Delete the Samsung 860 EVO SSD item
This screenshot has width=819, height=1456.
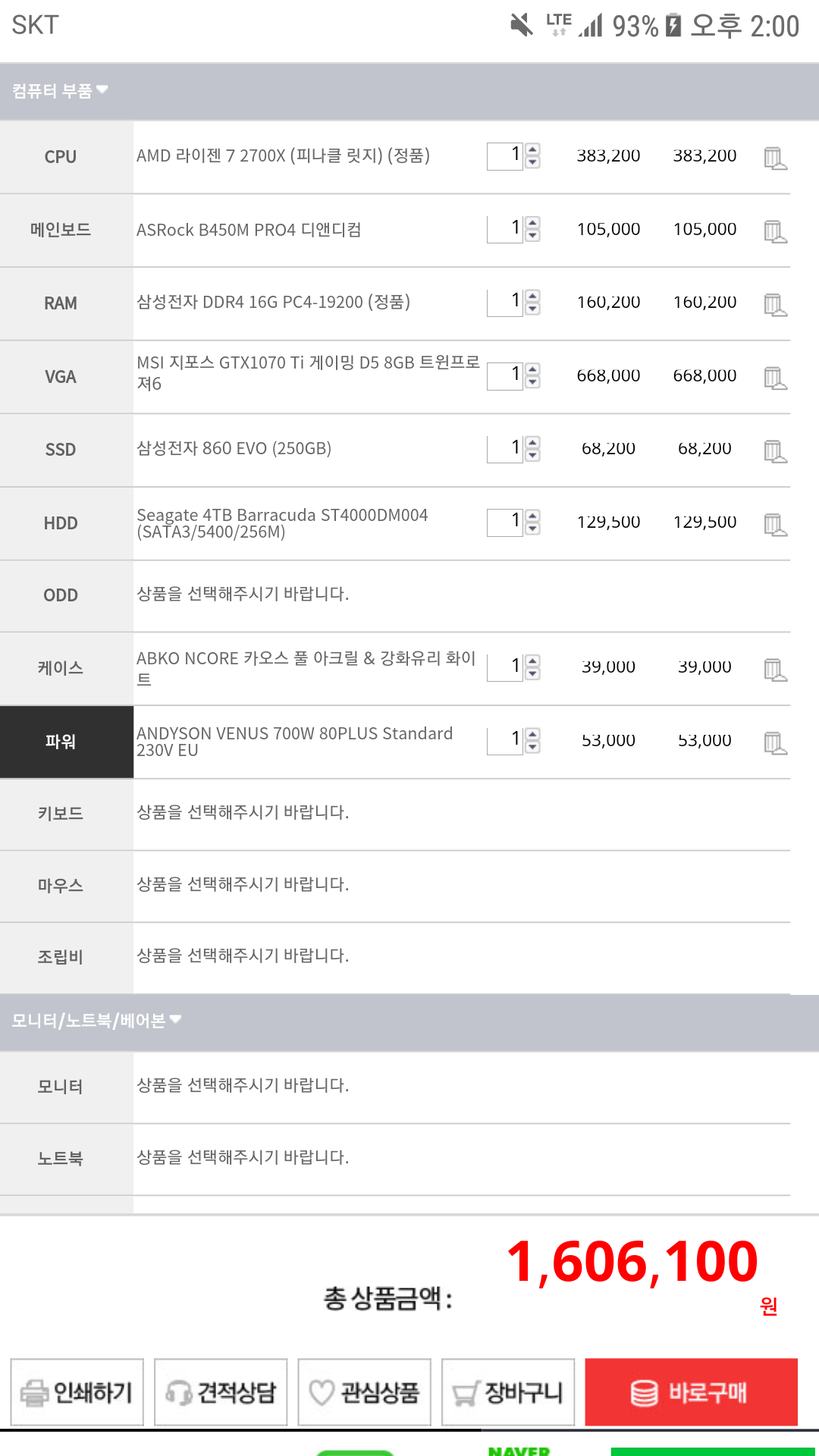pyautogui.click(x=775, y=451)
